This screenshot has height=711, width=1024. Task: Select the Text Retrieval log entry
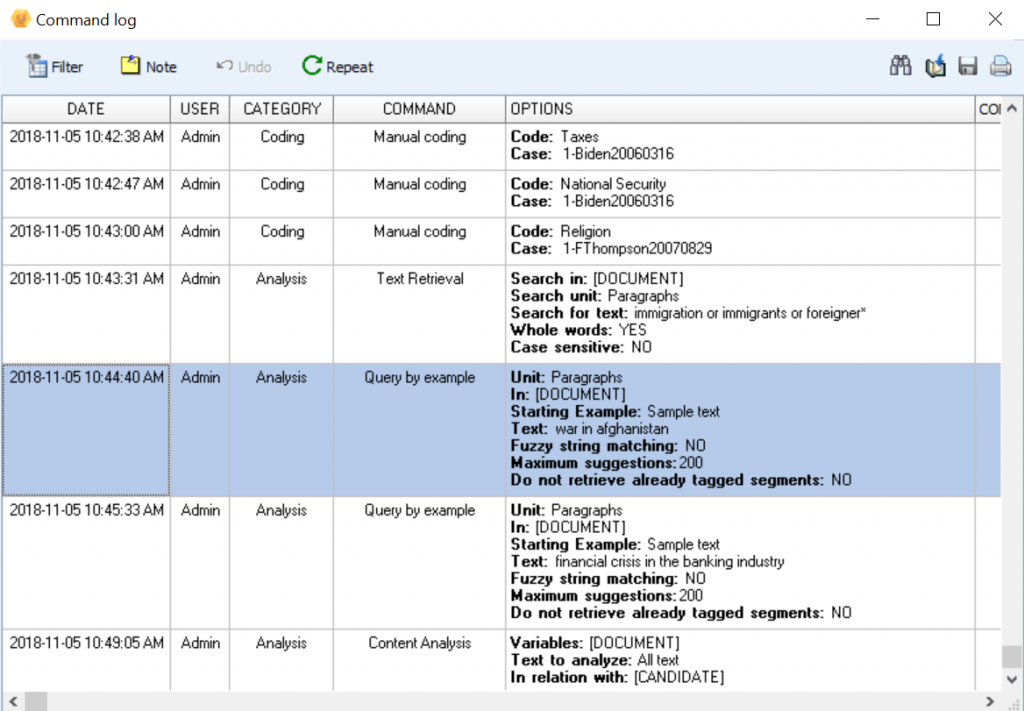tap(418, 280)
